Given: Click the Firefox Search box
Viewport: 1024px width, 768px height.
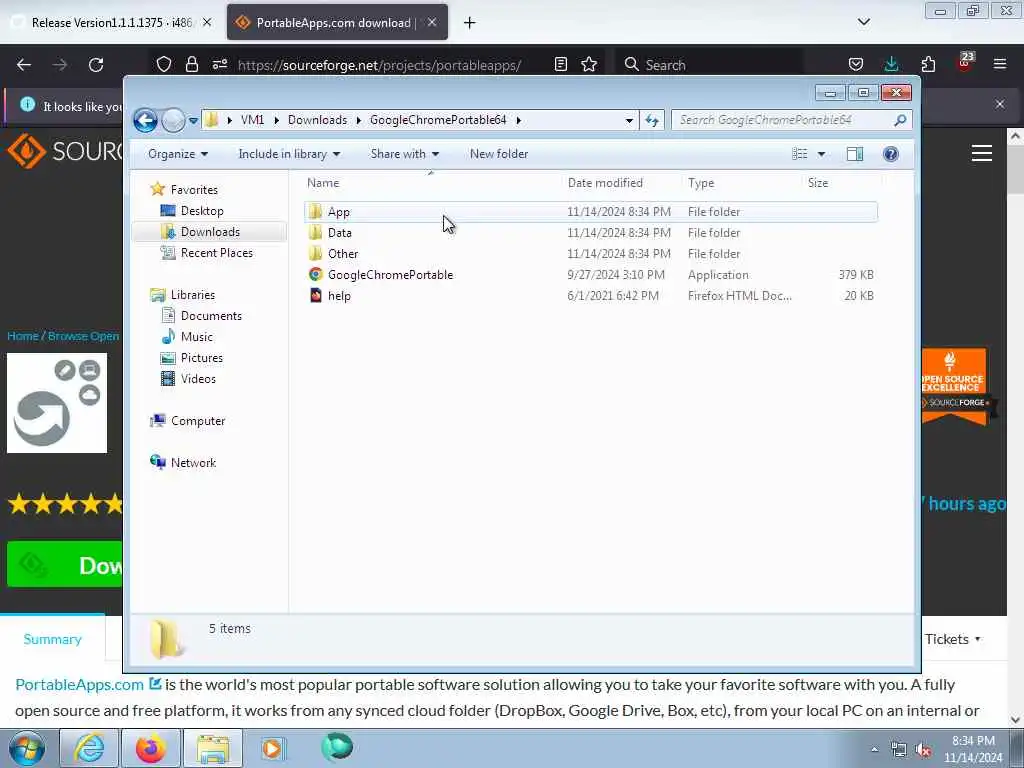Looking at the screenshot, I should [709, 65].
